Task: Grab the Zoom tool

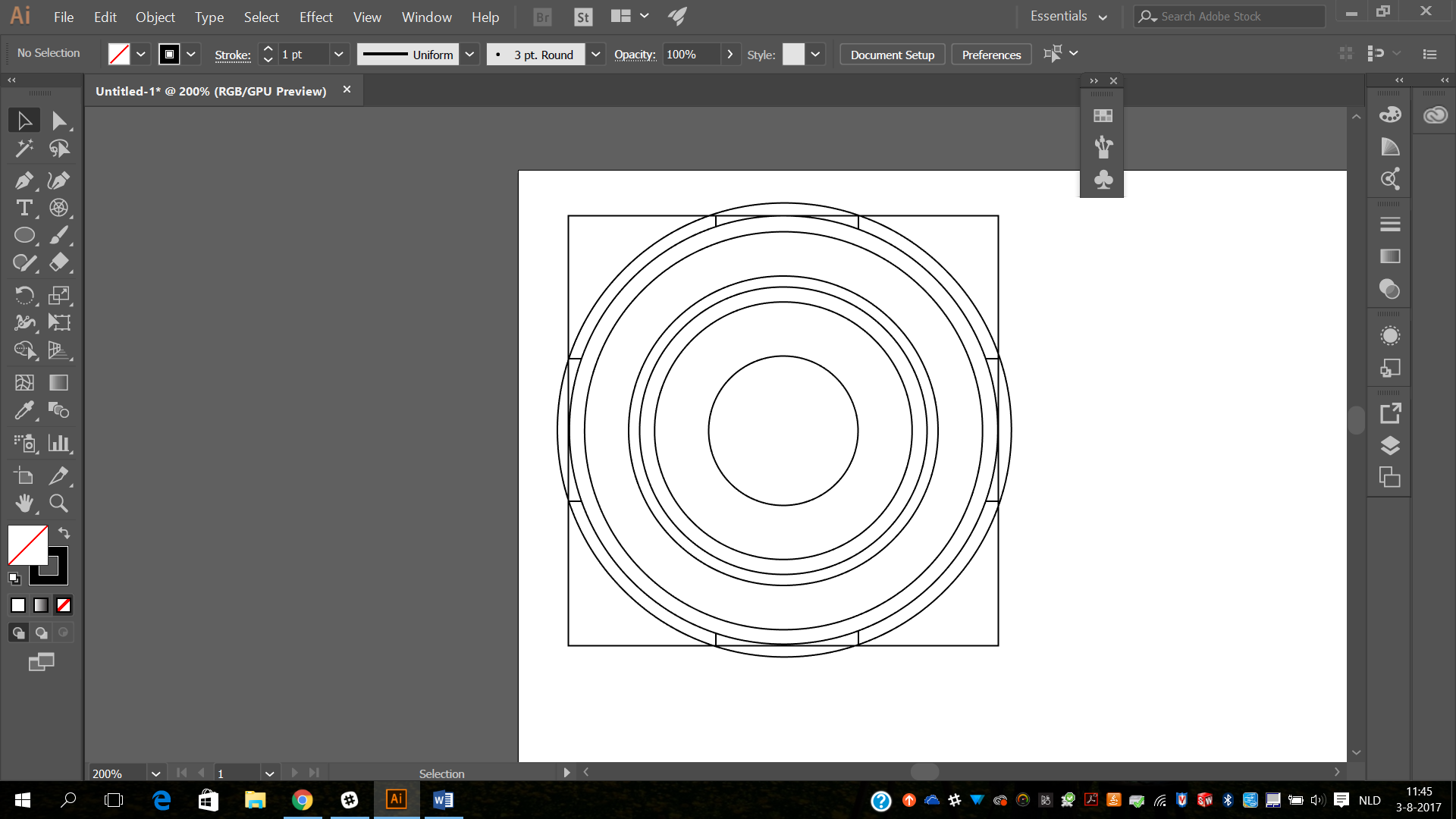Action: [58, 504]
